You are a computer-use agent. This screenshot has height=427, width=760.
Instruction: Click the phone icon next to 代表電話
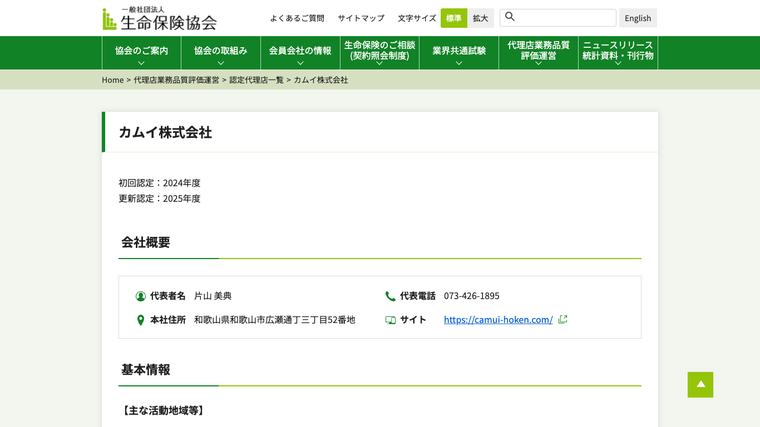[390, 296]
